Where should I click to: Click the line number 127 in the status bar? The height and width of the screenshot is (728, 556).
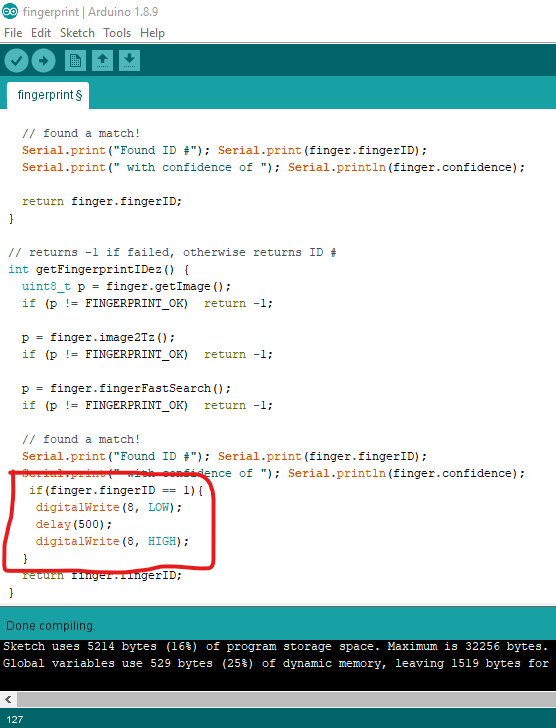coord(15,719)
